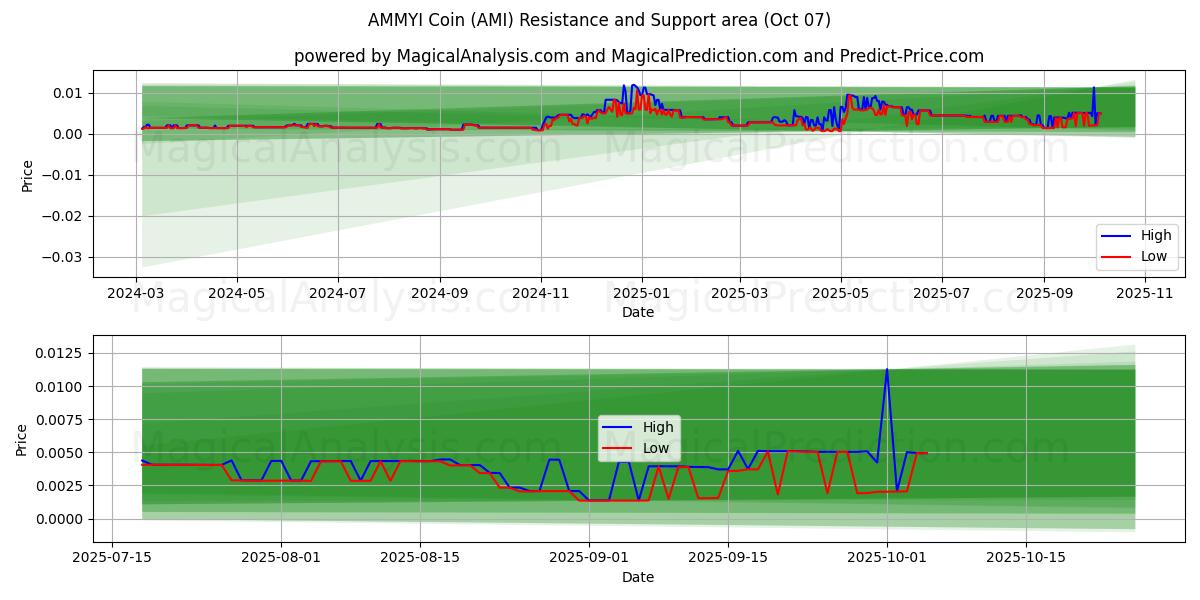Click the 2024-03 date tick label

coord(137,294)
